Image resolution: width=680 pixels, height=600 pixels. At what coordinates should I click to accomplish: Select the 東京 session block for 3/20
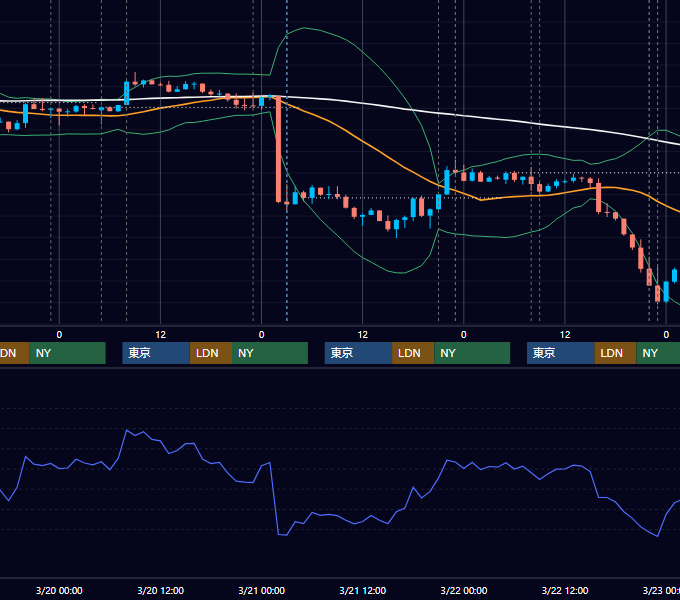156,353
